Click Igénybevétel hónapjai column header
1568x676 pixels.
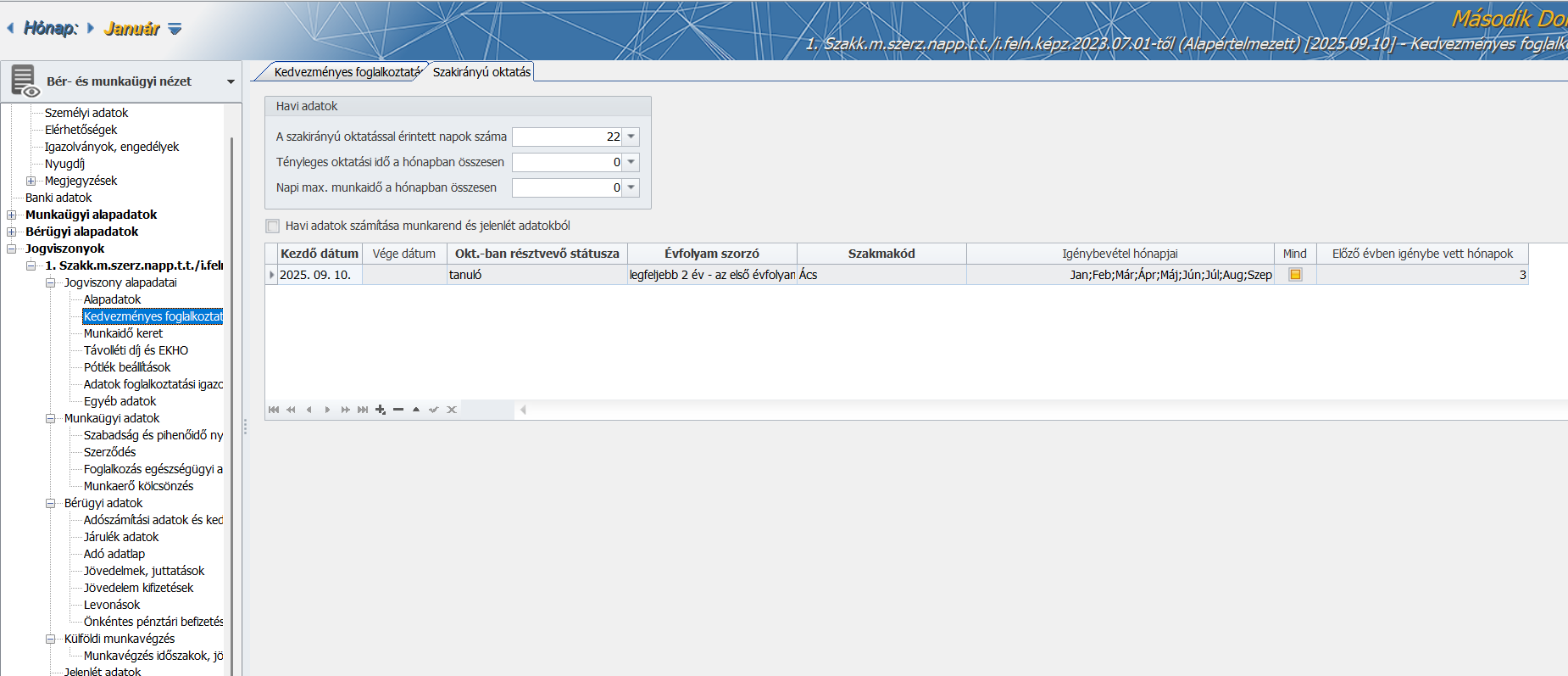pos(1120,254)
